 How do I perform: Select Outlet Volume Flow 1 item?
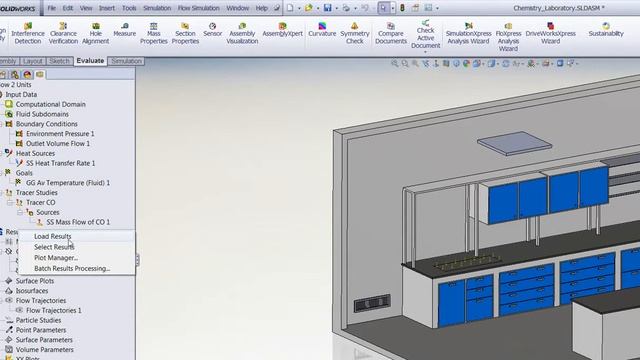click(58, 143)
